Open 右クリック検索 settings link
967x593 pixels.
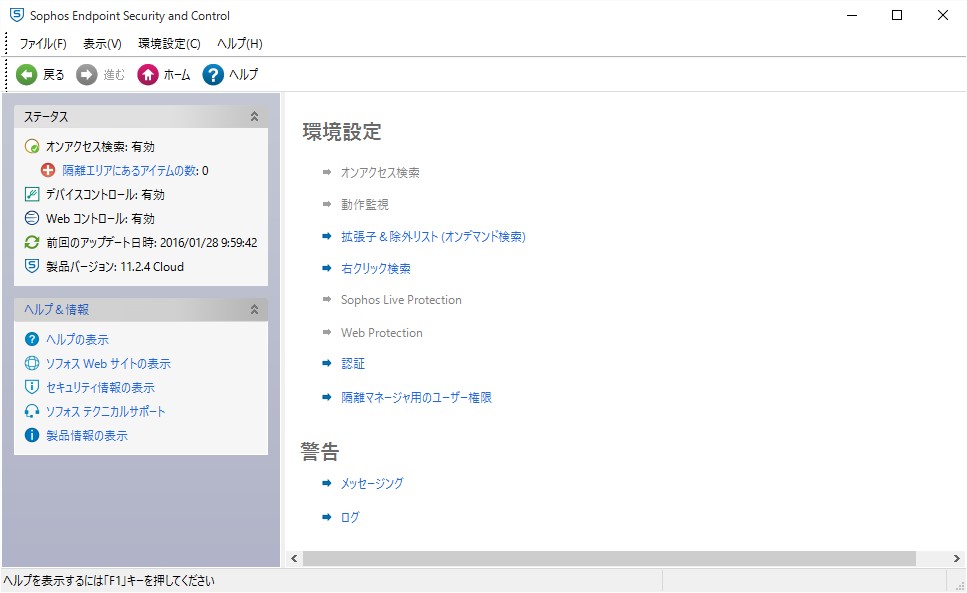coord(376,269)
